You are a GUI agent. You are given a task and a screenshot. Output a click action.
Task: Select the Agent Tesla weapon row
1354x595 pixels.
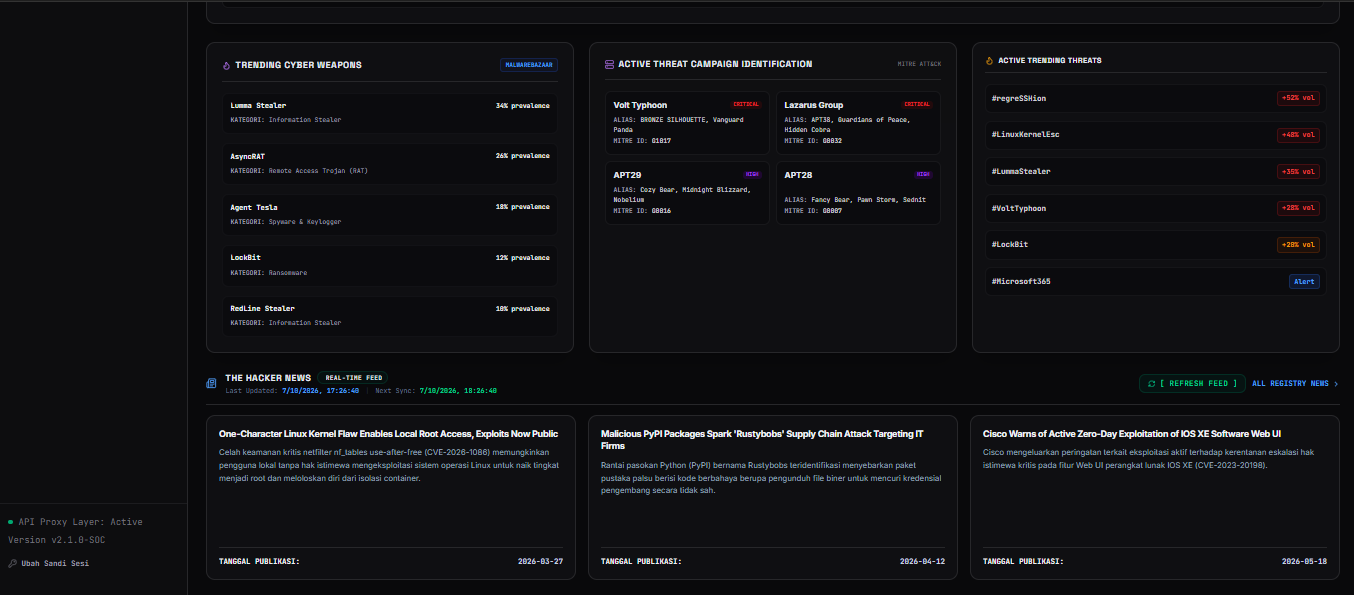coord(390,214)
